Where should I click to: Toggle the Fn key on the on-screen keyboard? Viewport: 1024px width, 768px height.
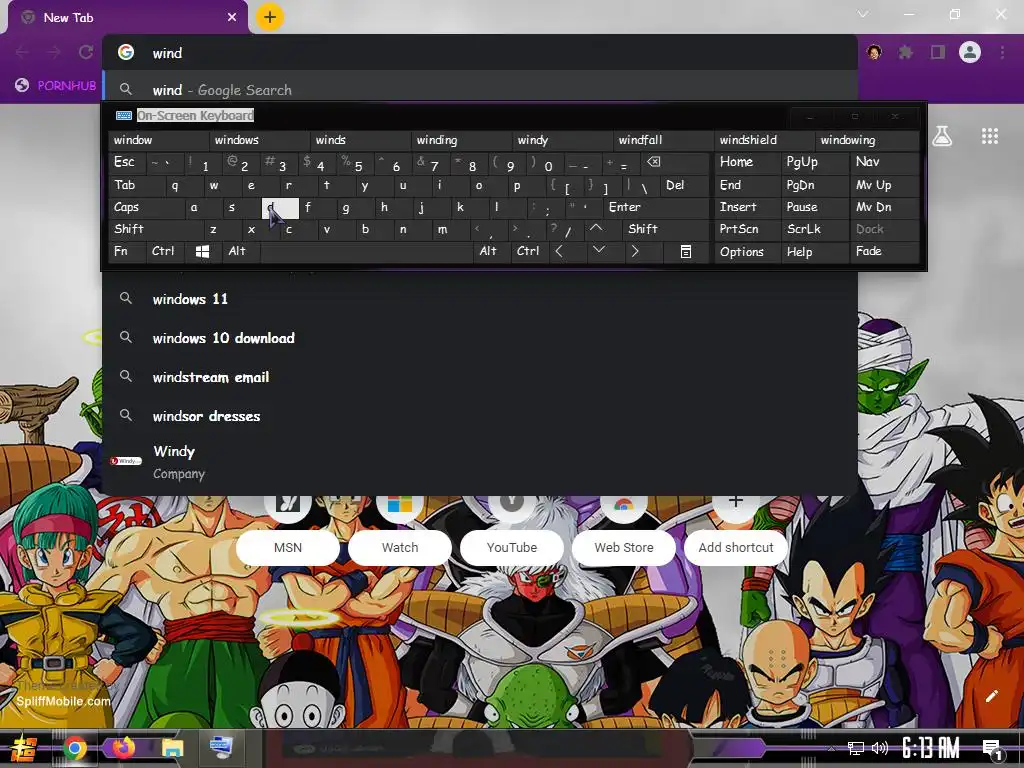pos(127,251)
